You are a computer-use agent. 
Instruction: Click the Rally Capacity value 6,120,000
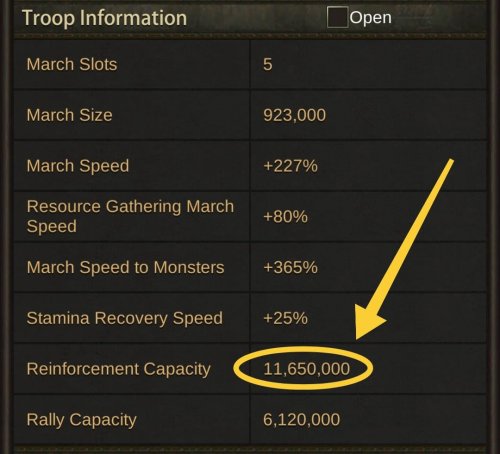[301, 420]
